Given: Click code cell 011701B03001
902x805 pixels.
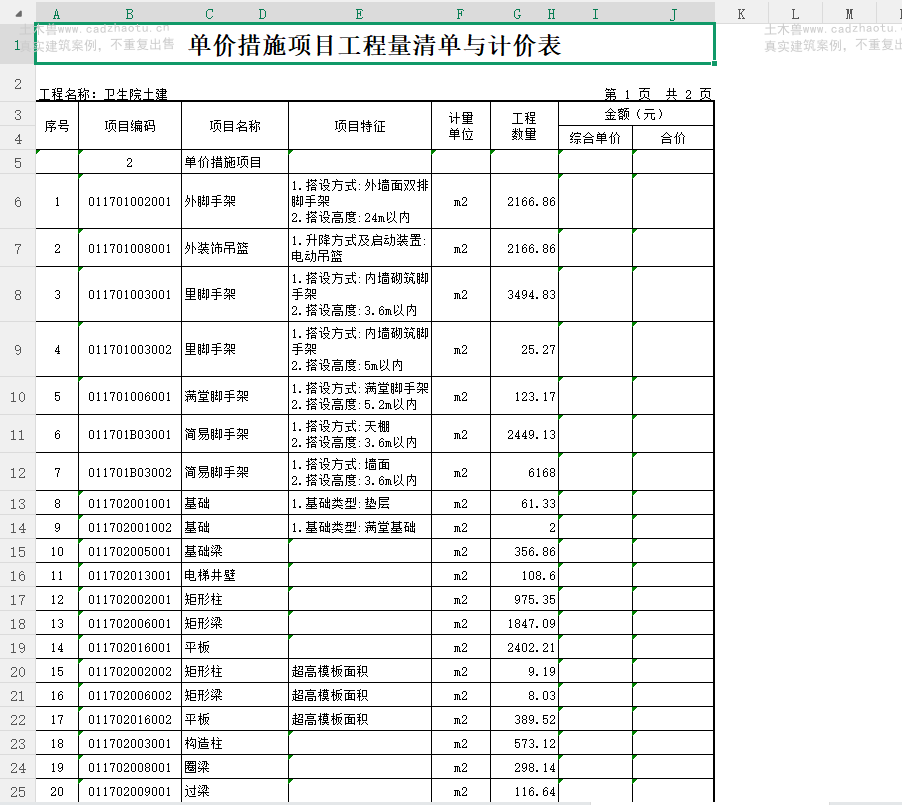Looking at the screenshot, I should coord(130,434).
